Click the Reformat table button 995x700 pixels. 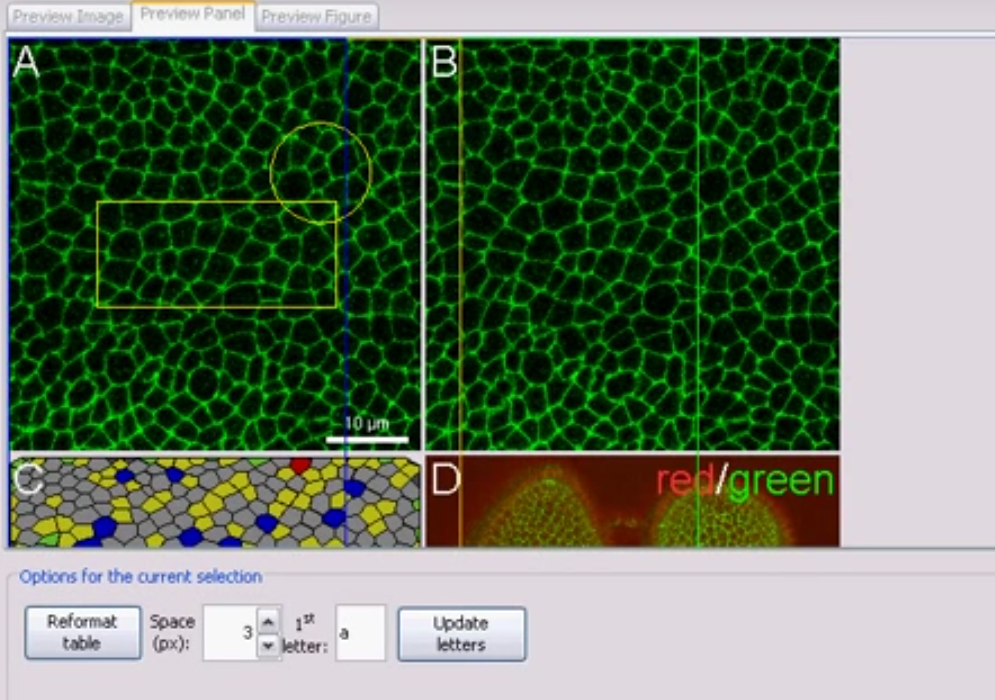tap(82, 633)
